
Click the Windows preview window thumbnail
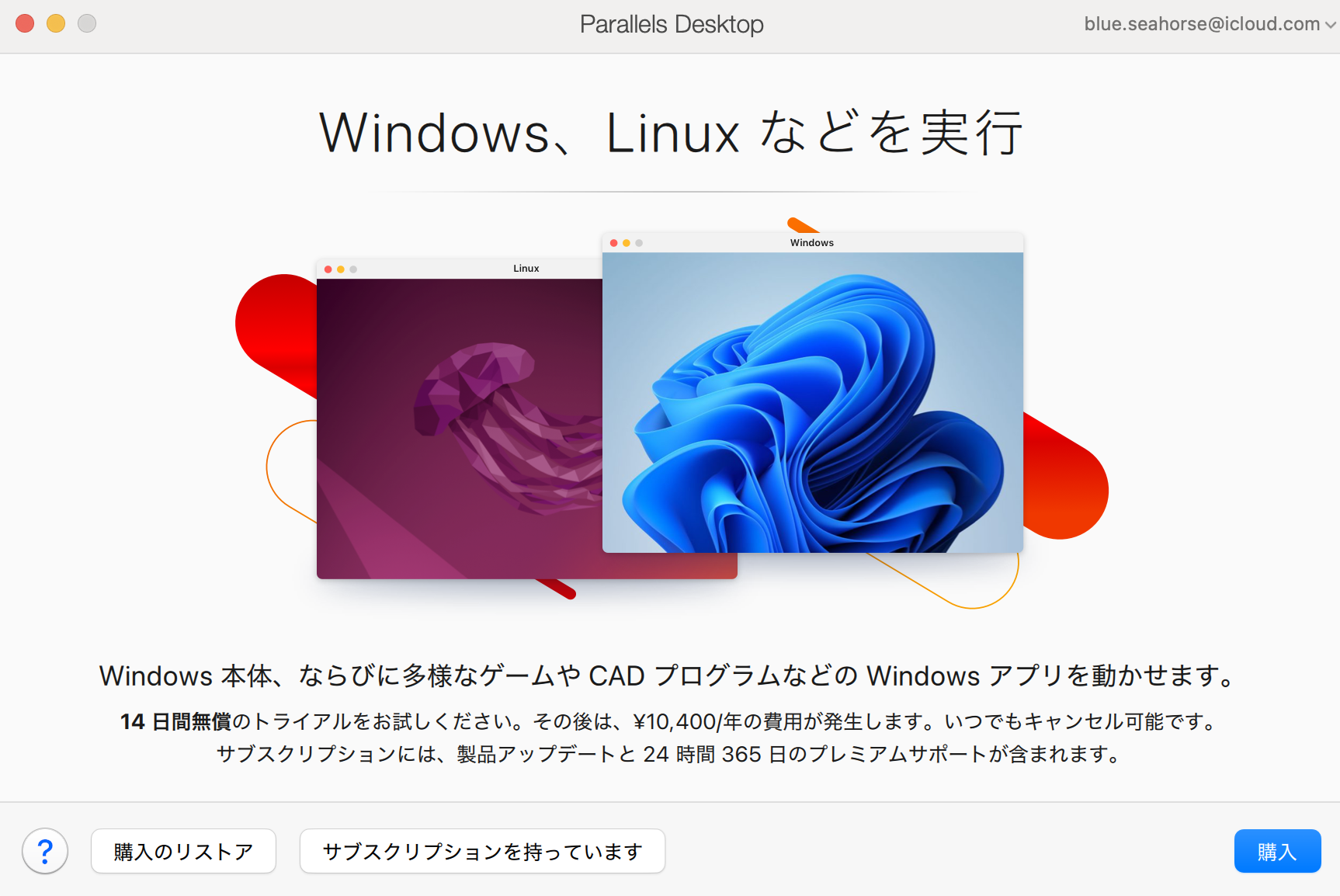click(813, 393)
